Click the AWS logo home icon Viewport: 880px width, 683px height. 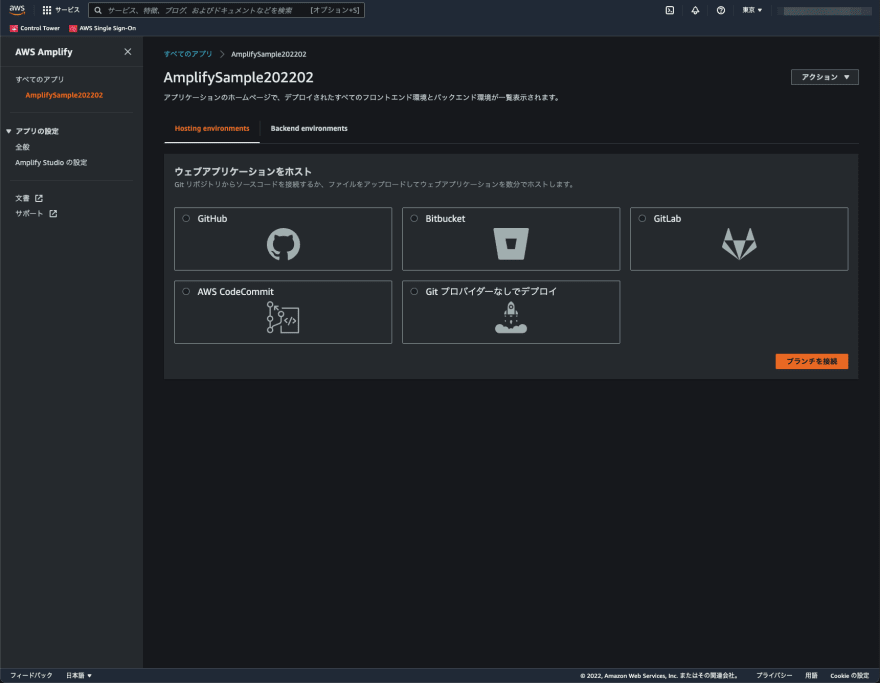click(17, 10)
